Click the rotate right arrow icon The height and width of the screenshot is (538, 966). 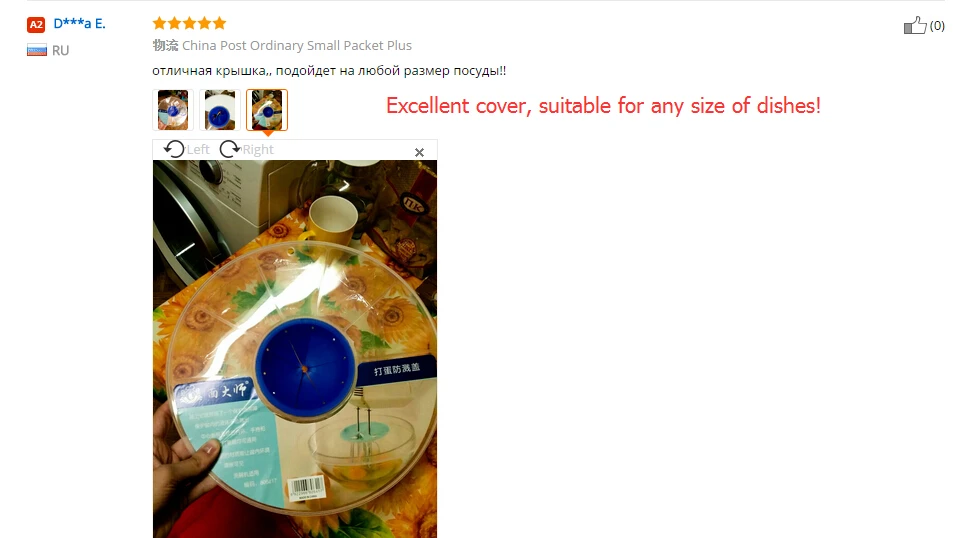click(230, 149)
